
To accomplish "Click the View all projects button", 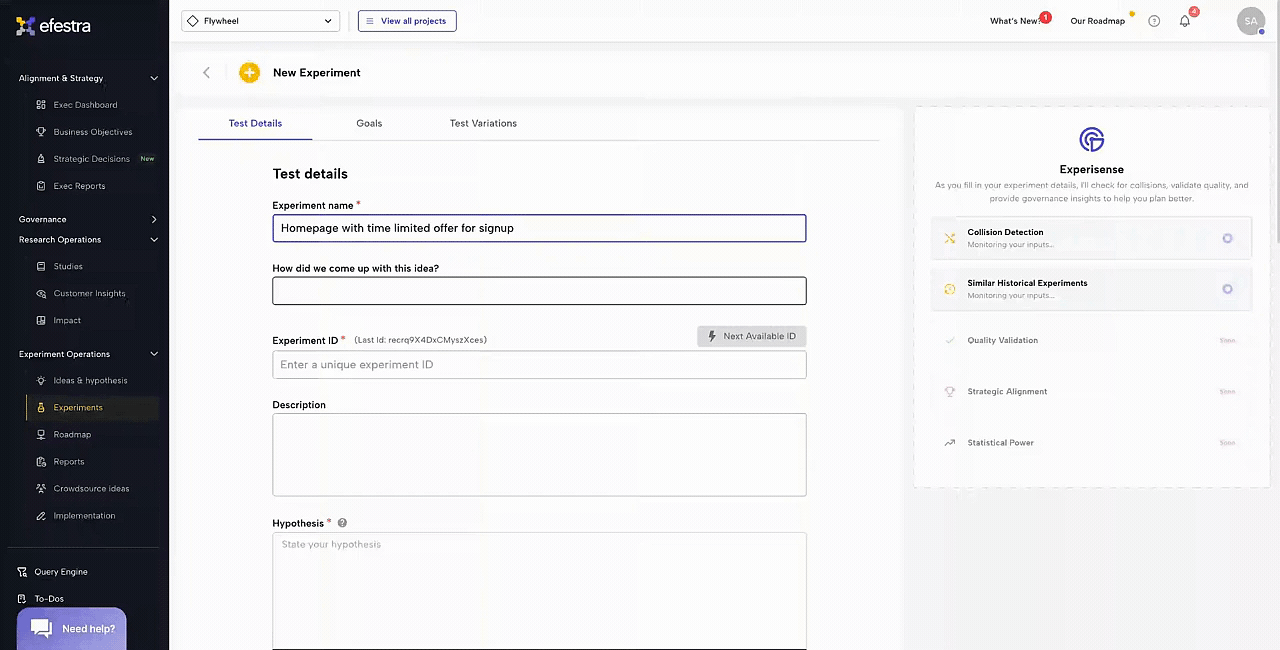I will click(x=407, y=21).
